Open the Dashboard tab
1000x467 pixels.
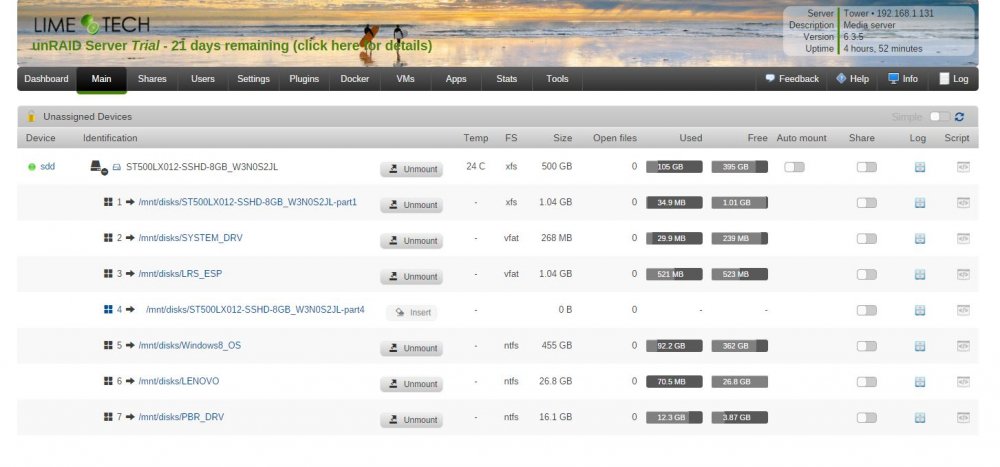pos(47,79)
